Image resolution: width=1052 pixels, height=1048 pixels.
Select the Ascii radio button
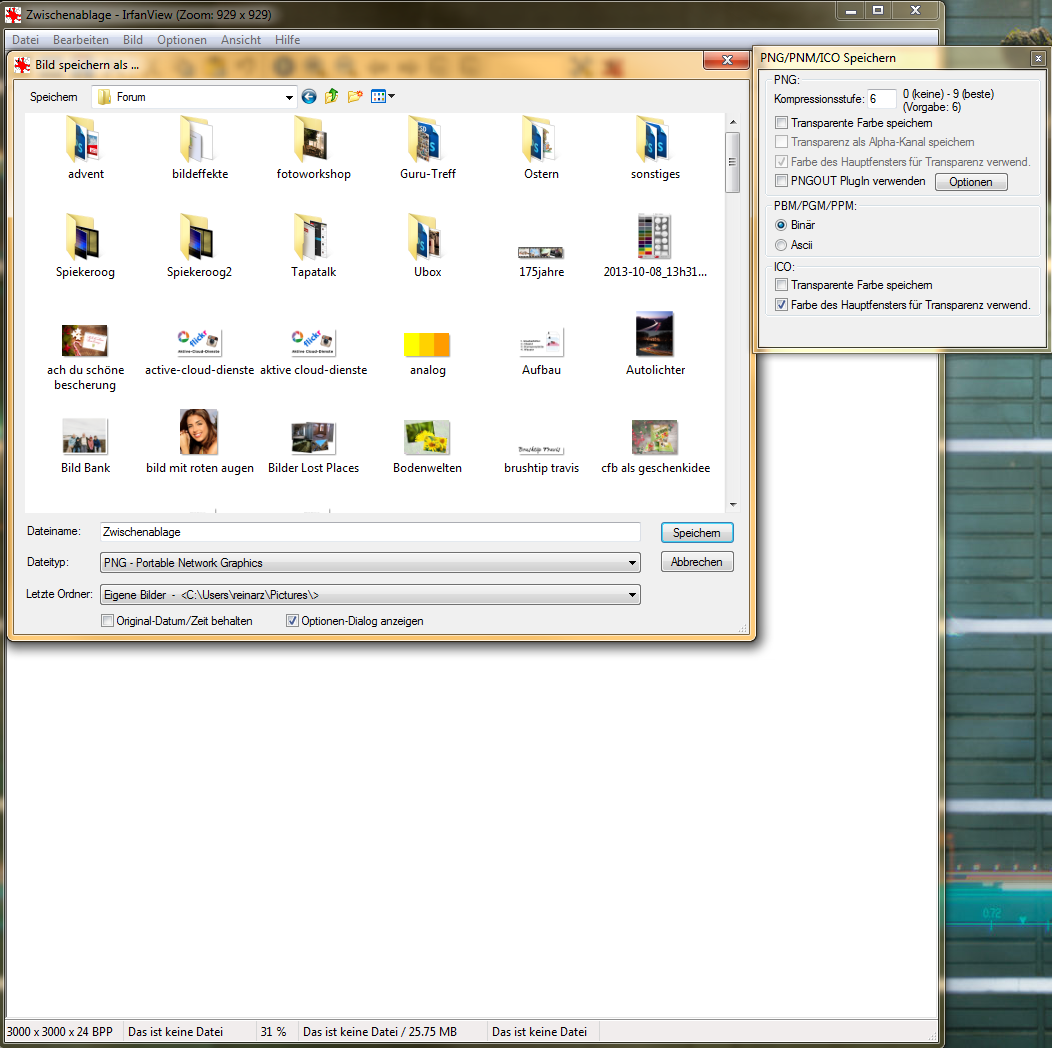(x=782, y=245)
